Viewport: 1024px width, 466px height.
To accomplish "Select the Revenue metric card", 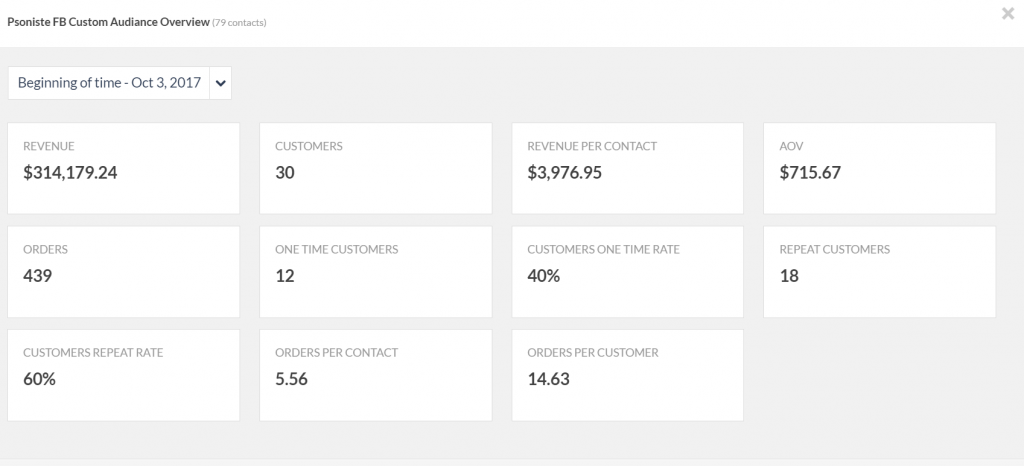I will (123, 168).
